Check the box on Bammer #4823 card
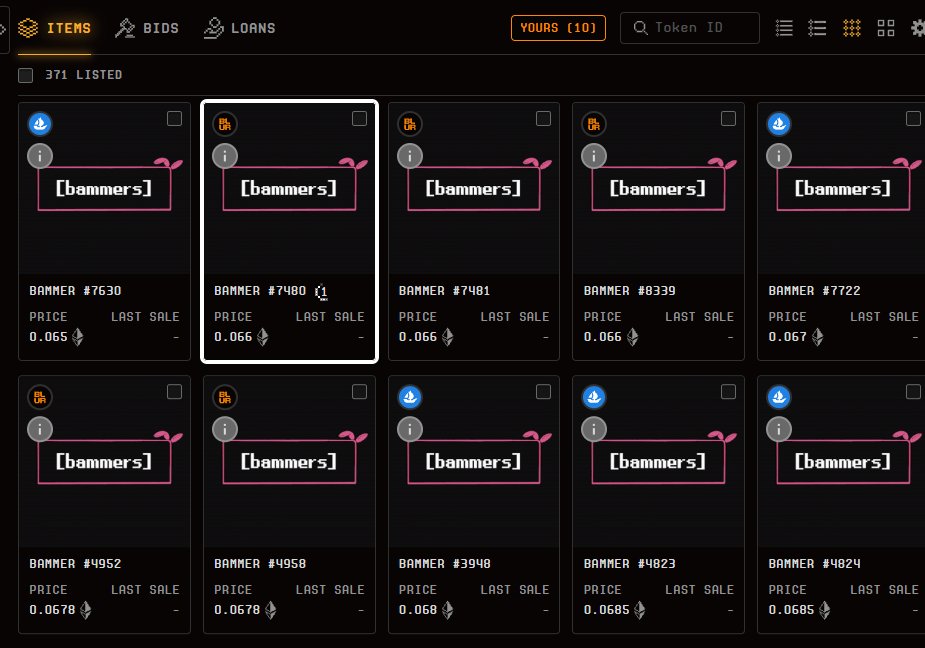Screen dimensions: 925x648 click(x=729, y=392)
